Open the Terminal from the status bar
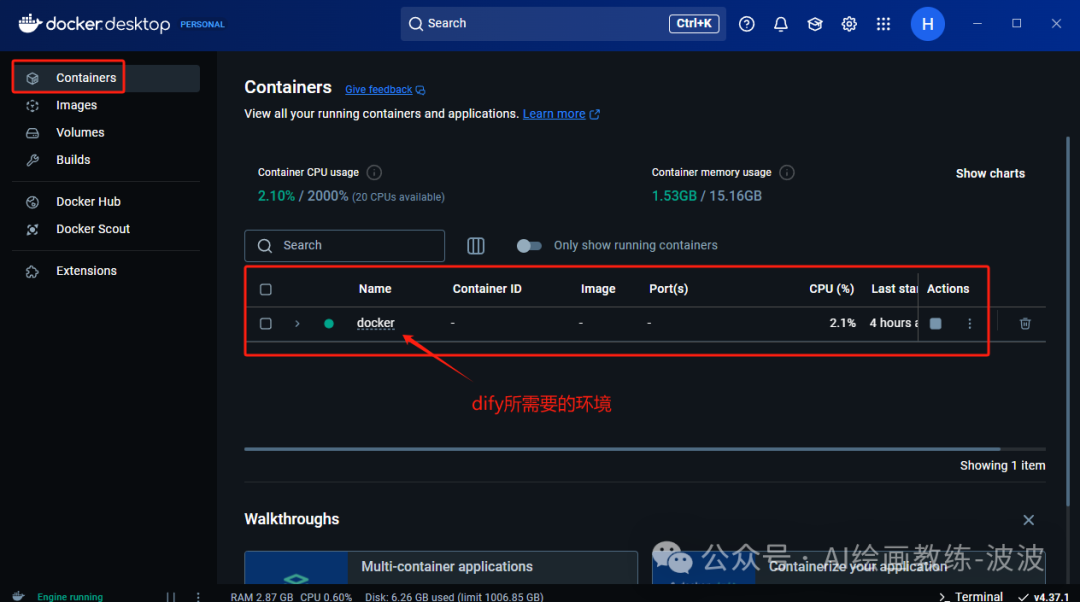The image size is (1080, 602). 971,596
